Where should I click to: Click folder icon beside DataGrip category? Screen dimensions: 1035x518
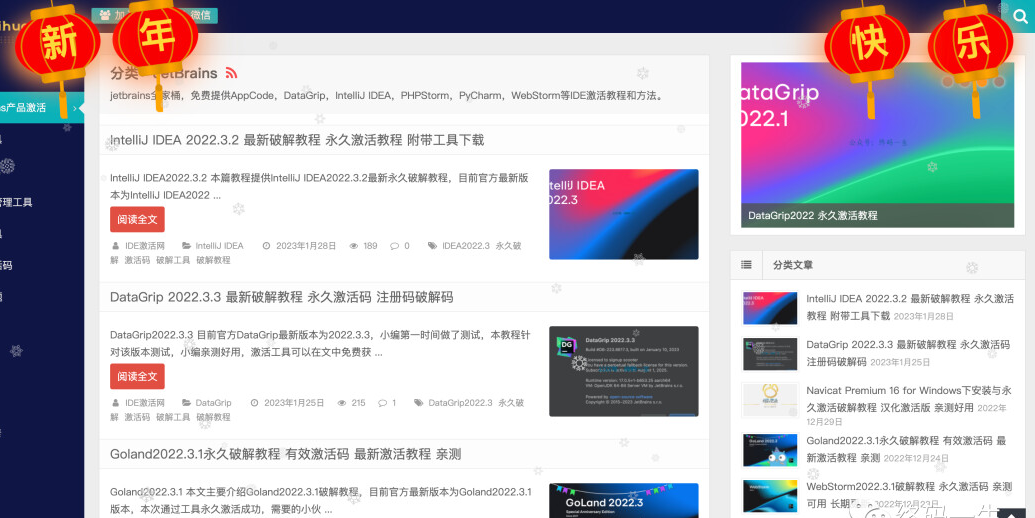(187, 403)
